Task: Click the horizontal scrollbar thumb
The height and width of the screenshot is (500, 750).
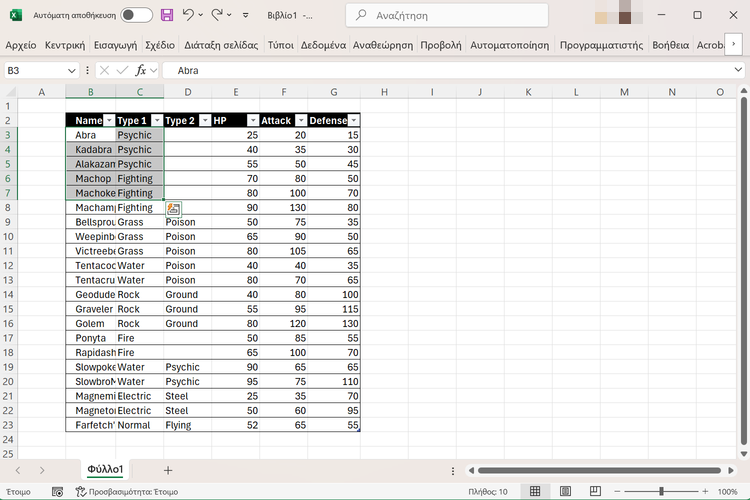Action: pos(599,470)
